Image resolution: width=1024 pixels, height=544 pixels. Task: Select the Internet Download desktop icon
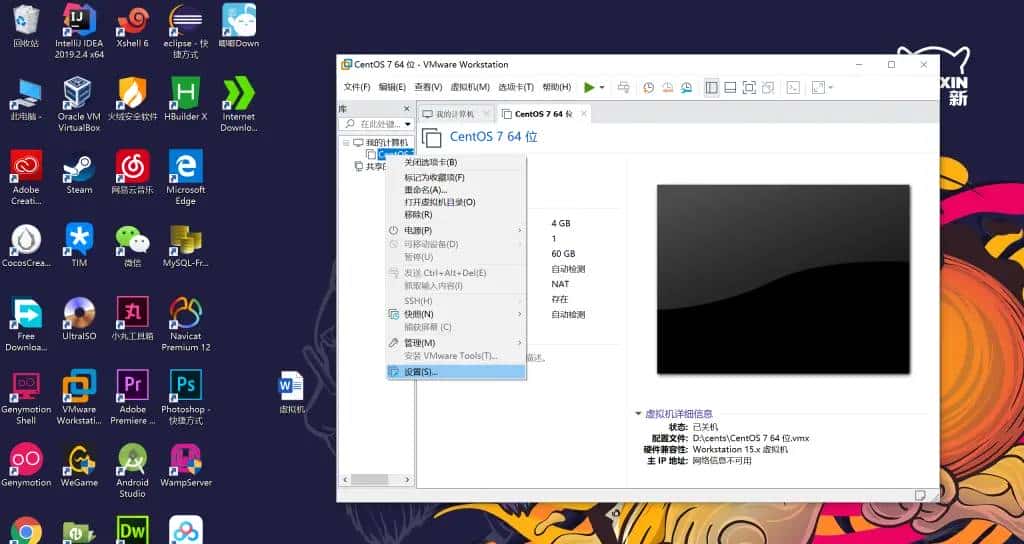pyautogui.click(x=238, y=104)
